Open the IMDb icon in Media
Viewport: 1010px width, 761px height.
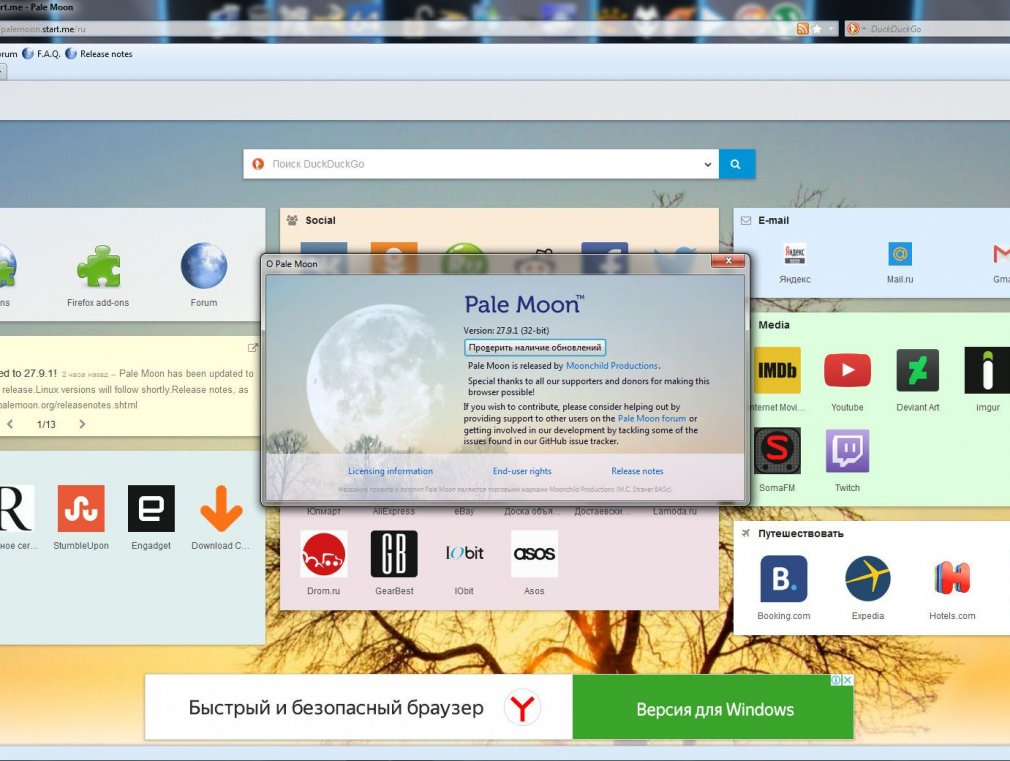(x=777, y=371)
